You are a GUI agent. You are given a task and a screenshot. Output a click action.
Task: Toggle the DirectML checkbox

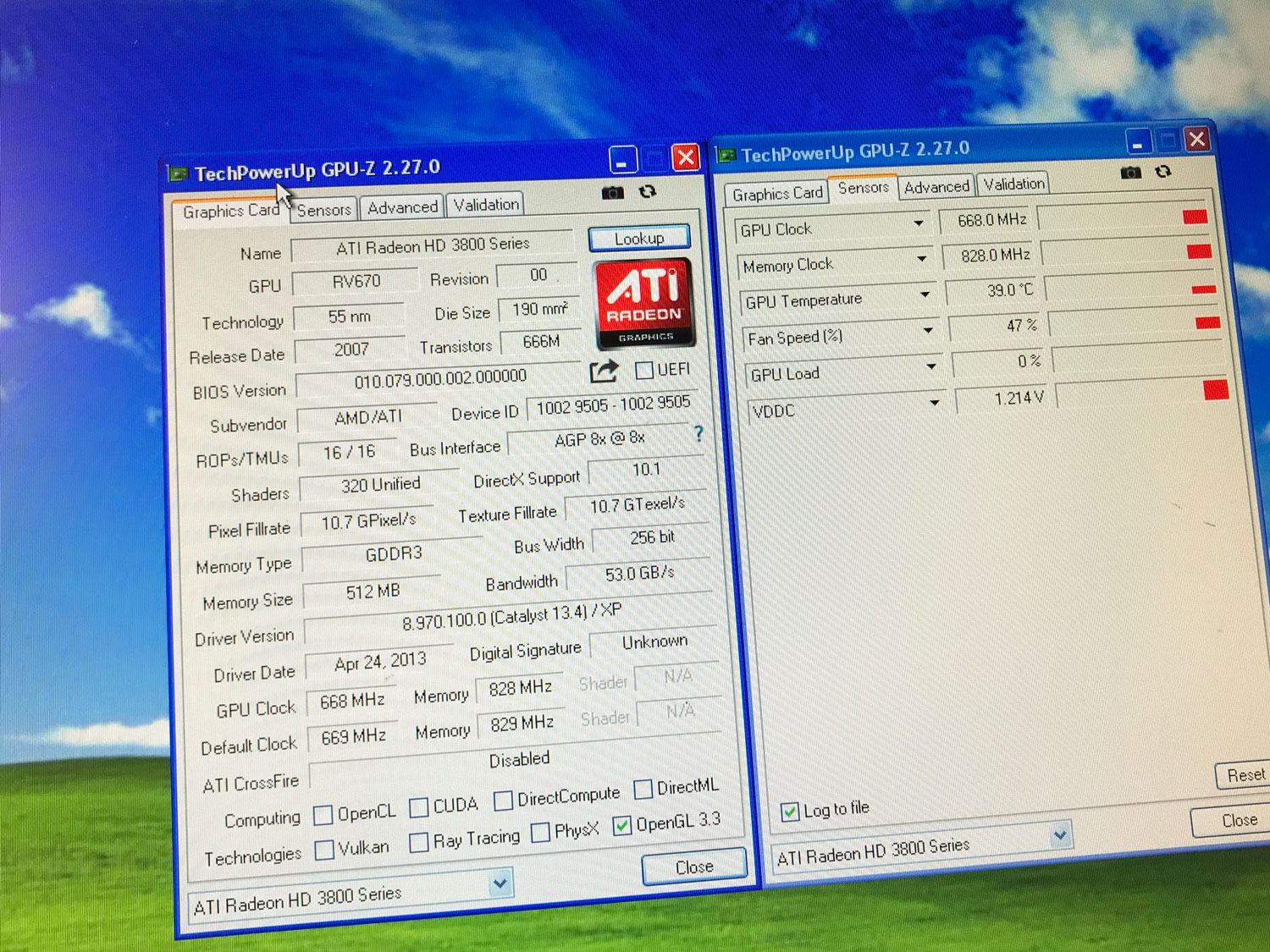(x=643, y=789)
